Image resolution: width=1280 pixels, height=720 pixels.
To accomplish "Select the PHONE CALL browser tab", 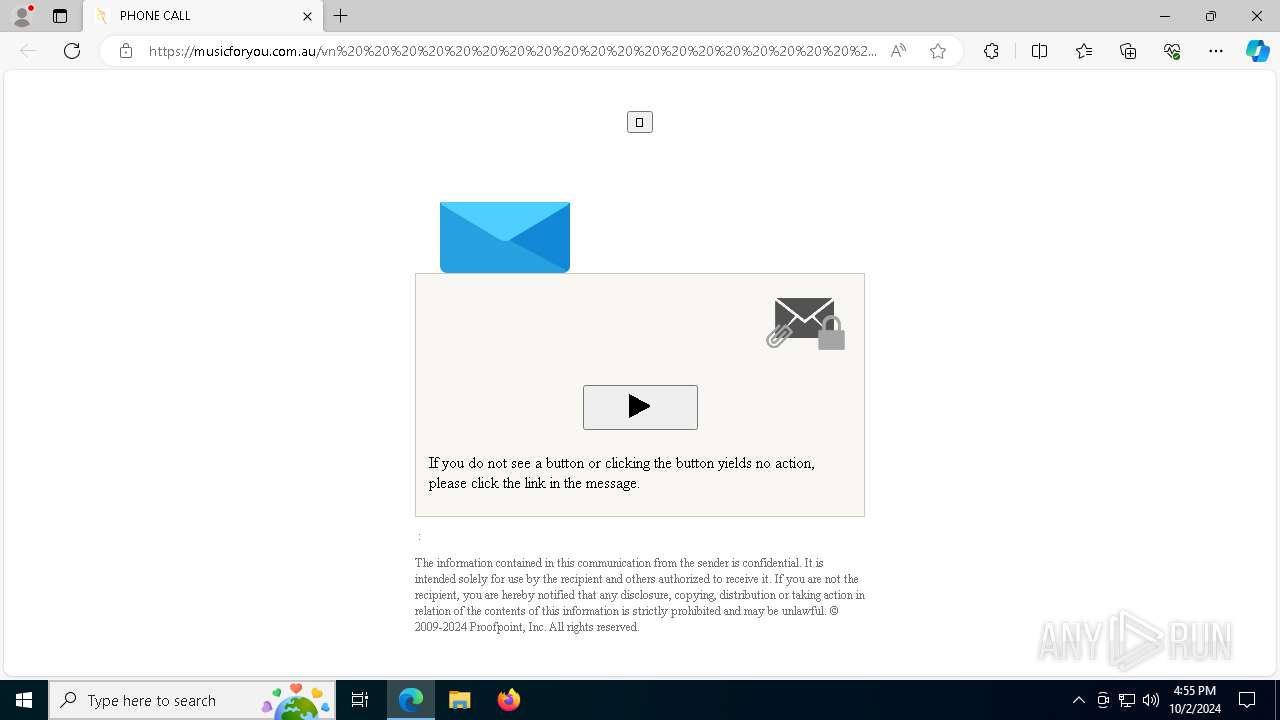I will tap(203, 16).
